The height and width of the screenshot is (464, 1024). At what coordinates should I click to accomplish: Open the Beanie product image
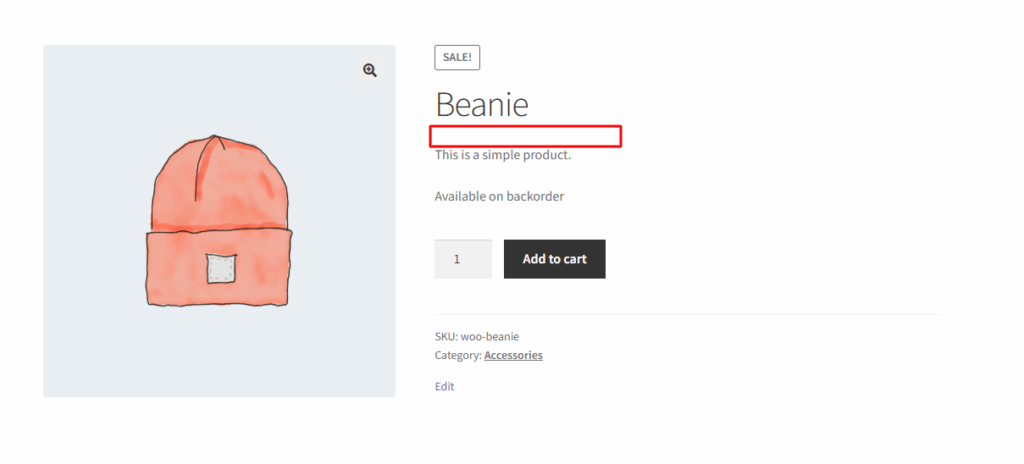[219, 221]
